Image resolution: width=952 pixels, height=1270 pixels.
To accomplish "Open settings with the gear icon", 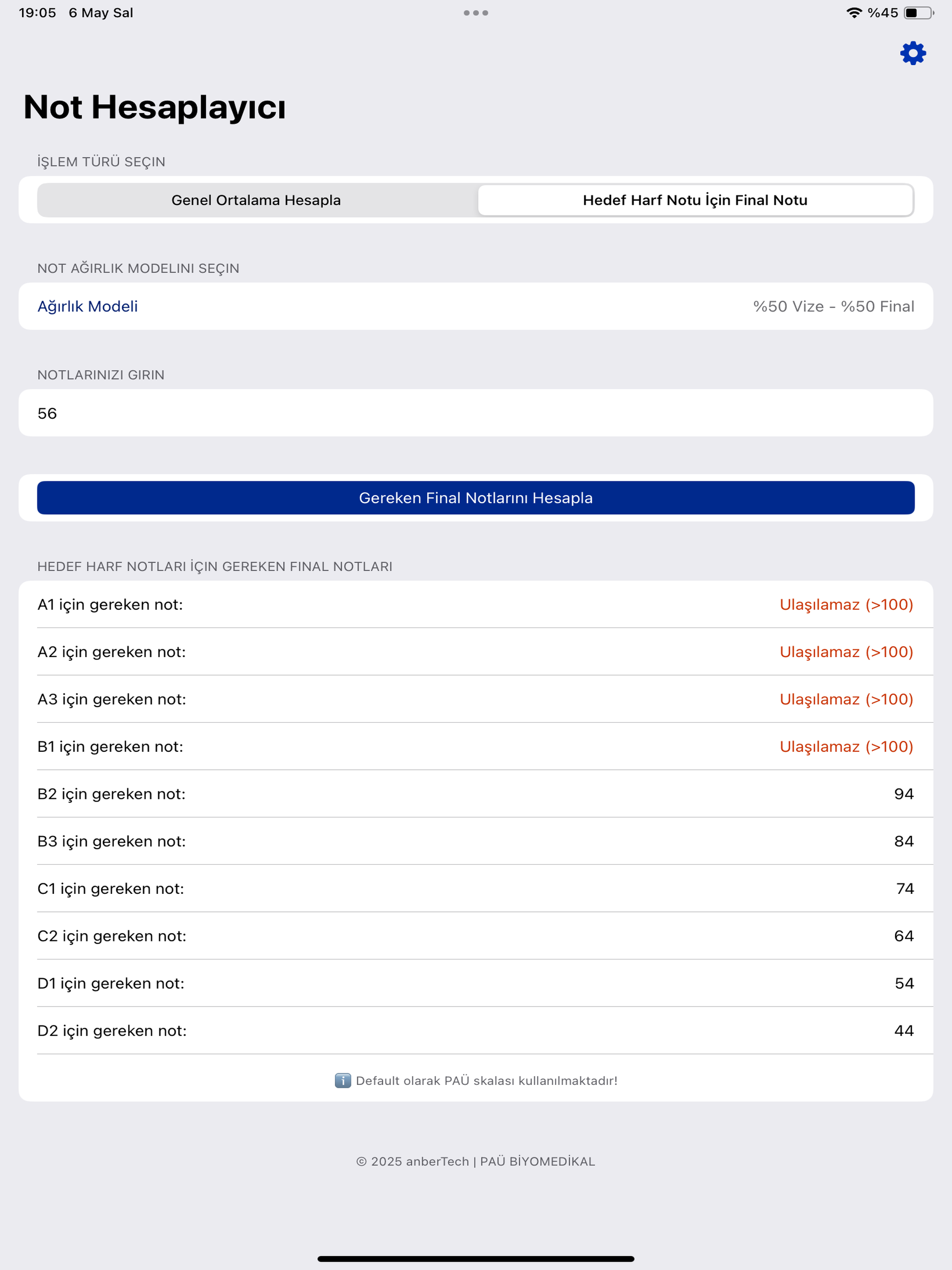I will 912,53.
